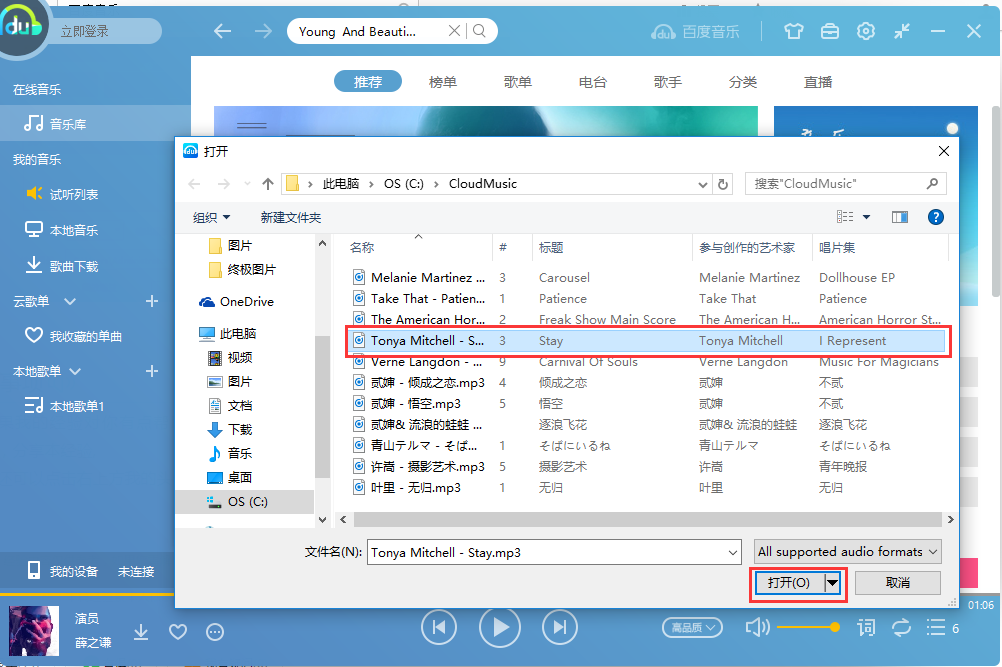This screenshot has width=1002, height=667.
Task: Show lyrics with the 词 icon
Action: [866, 627]
